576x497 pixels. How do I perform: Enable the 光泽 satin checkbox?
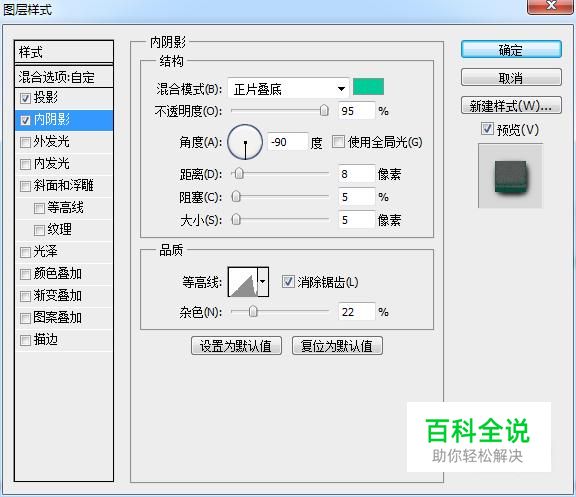[x=25, y=252]
